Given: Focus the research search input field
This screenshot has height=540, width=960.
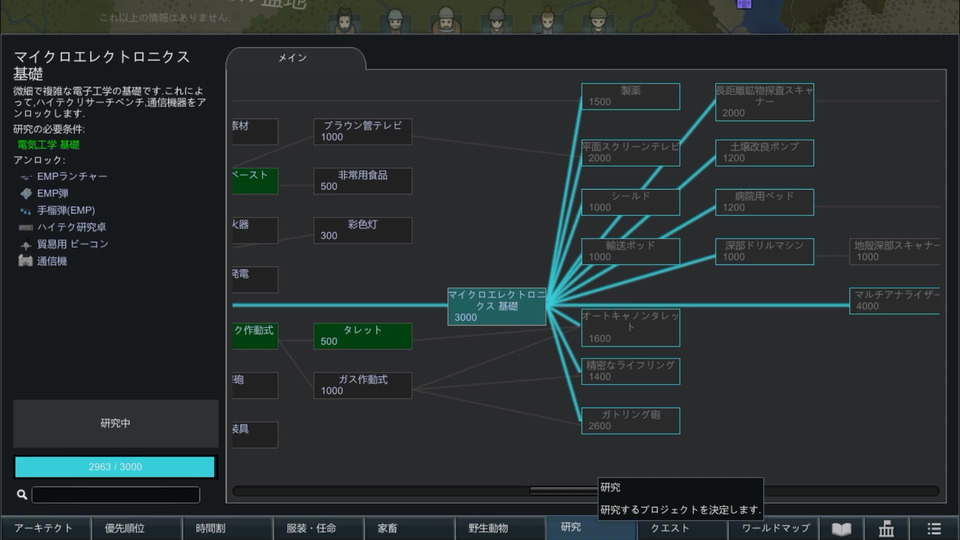Looking at the screenshot, I should 116,495.
